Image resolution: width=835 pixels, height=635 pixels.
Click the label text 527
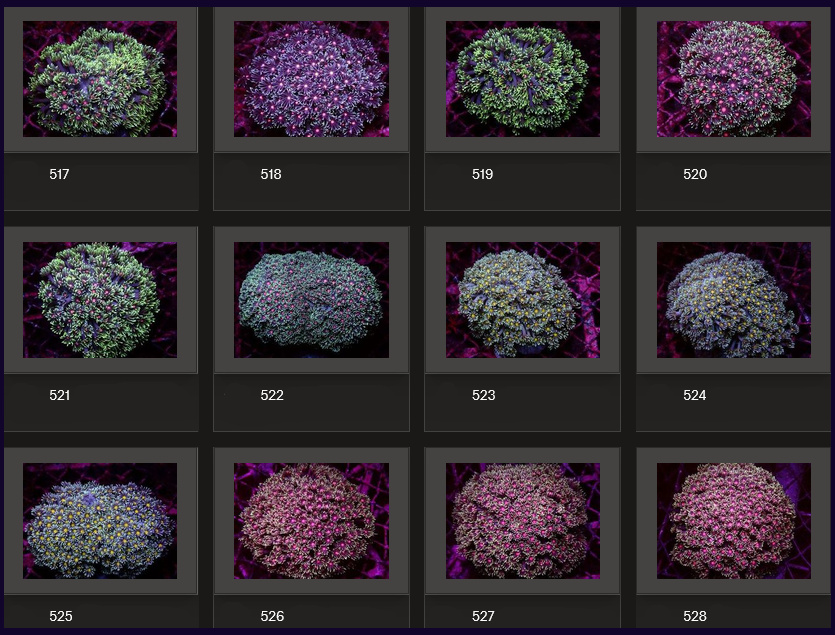coord(483,616)
